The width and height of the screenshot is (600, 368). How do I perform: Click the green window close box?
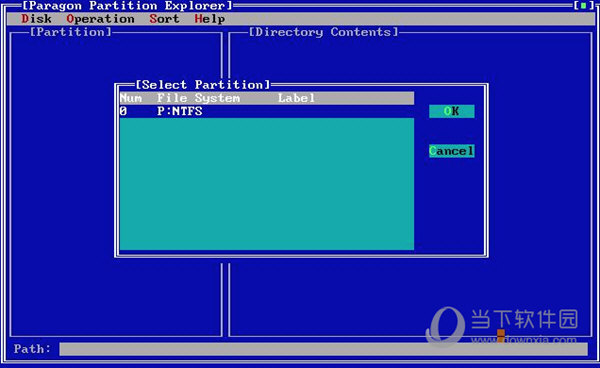(x=583, y=5)
